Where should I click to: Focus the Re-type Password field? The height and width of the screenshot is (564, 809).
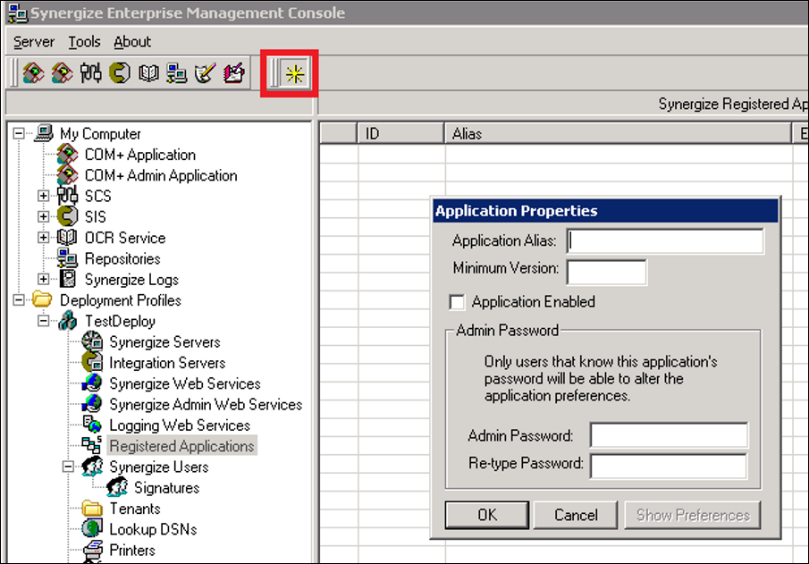[x=669, y=466]
